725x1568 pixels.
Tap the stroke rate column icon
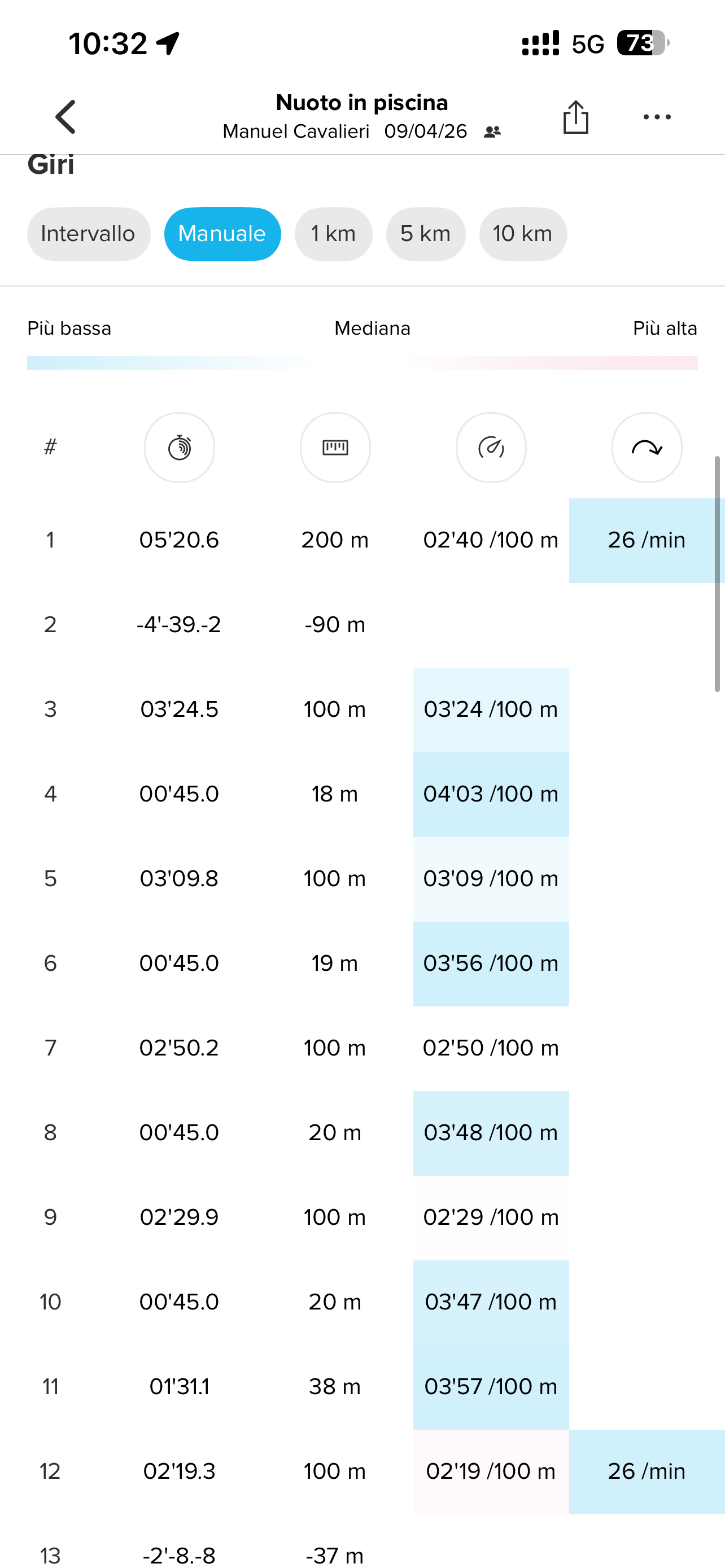click(647, 448)
